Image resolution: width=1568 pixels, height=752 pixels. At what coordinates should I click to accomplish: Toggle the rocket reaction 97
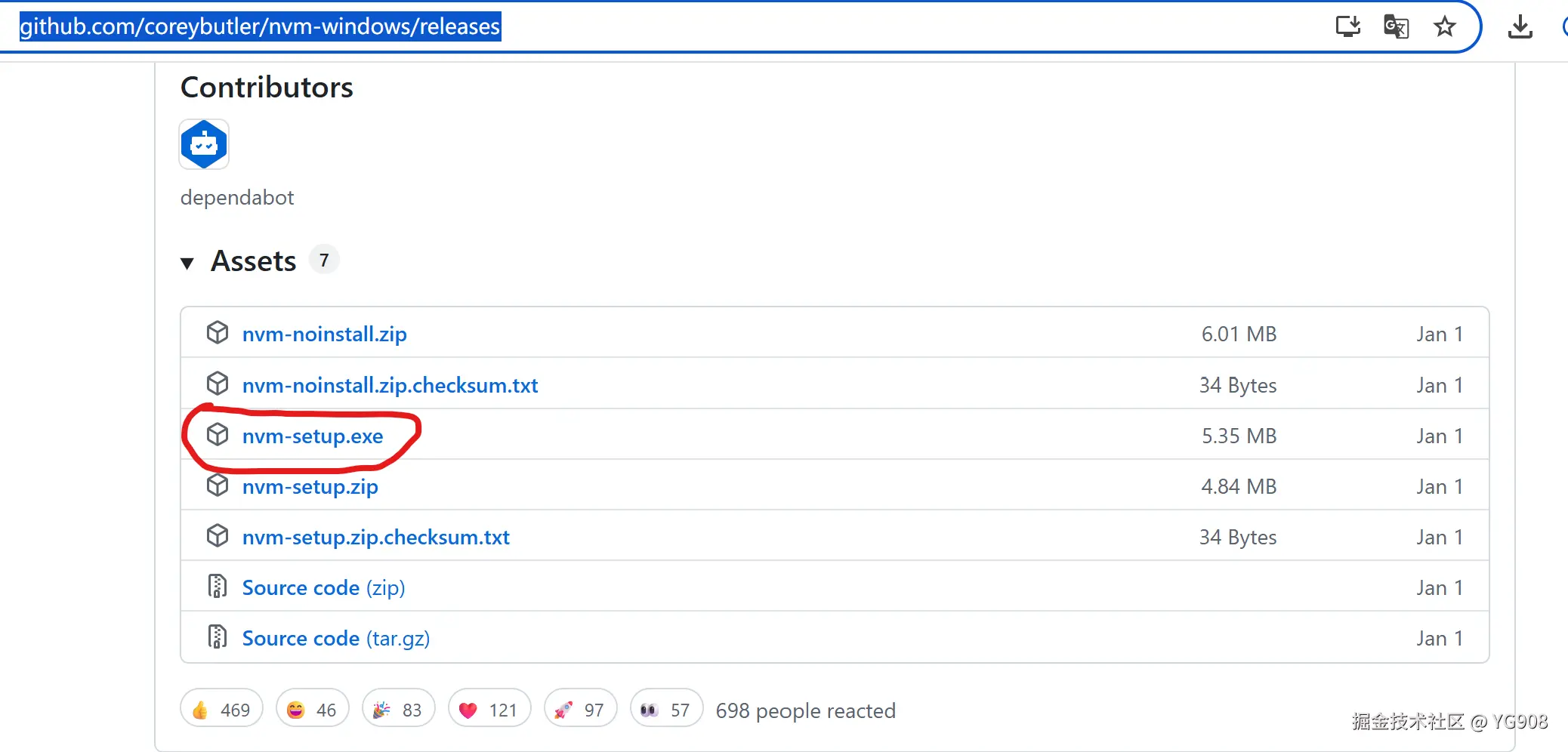point(580,709)
